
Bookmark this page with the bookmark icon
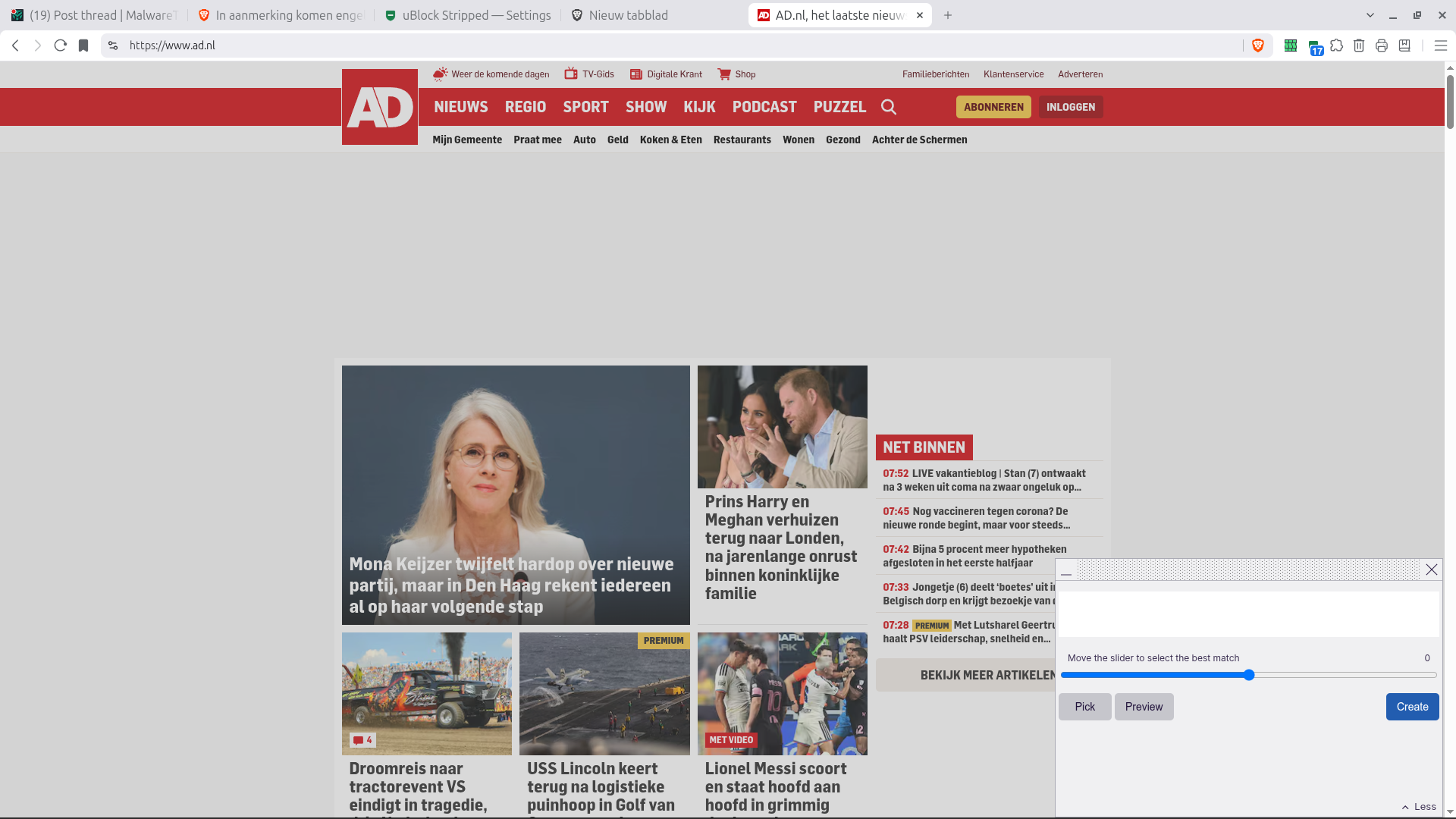(x=83, y=45)
